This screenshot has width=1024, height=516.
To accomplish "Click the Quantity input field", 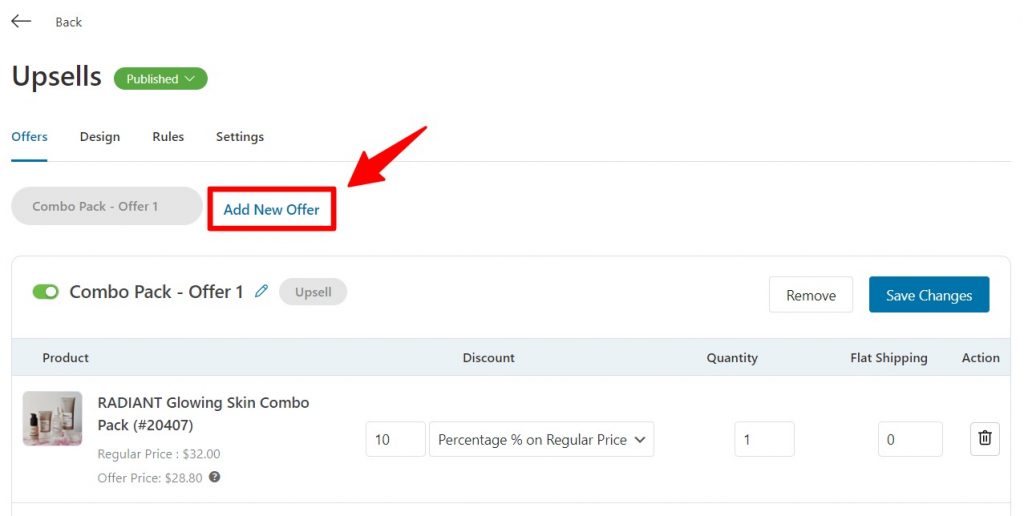I will 764,440.
